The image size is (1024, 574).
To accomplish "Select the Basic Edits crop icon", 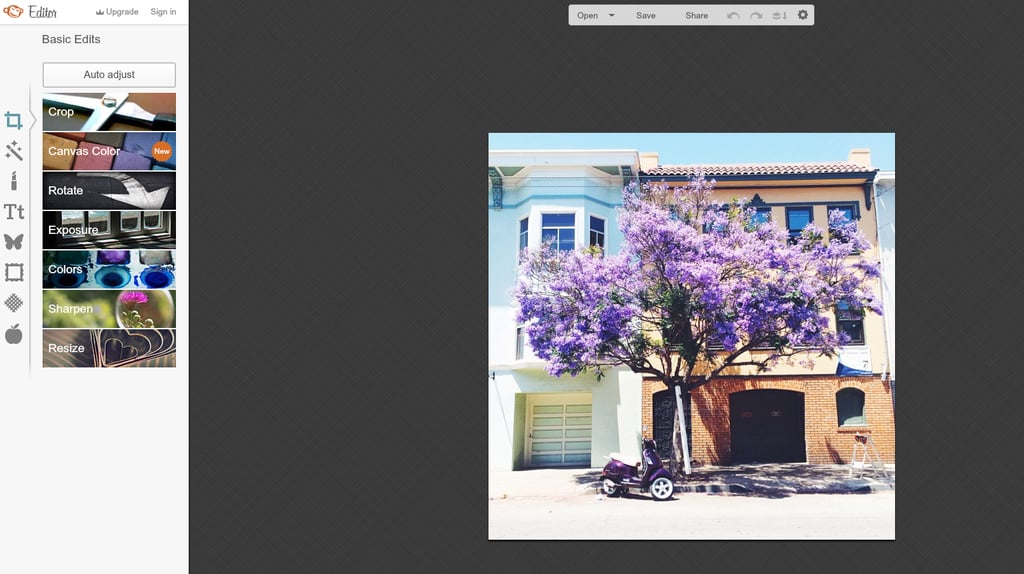I will [x=13, y=120].
